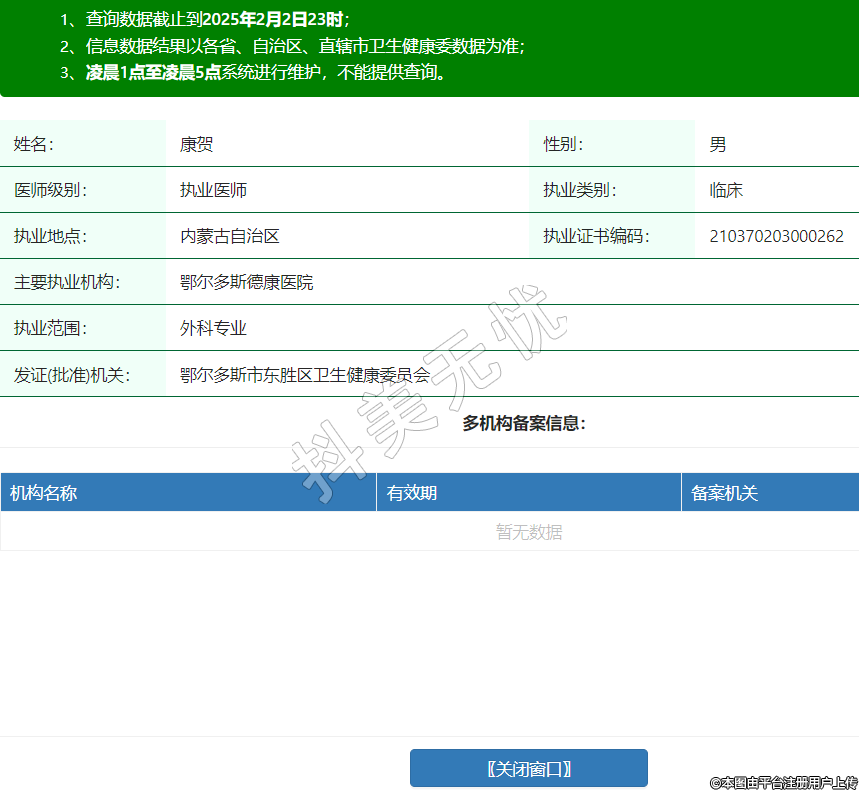Click the 外科专业 practice scope value
This screenshot has width=859, height=790.
coord(213,329)
